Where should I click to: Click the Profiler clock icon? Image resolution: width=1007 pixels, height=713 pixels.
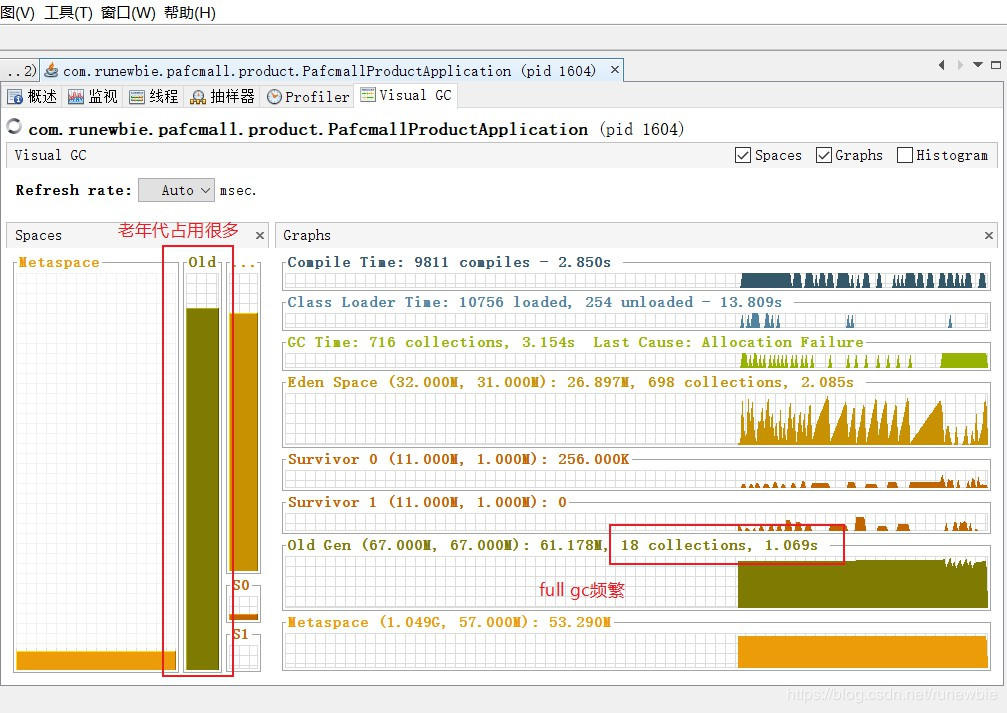click(274, 97)
